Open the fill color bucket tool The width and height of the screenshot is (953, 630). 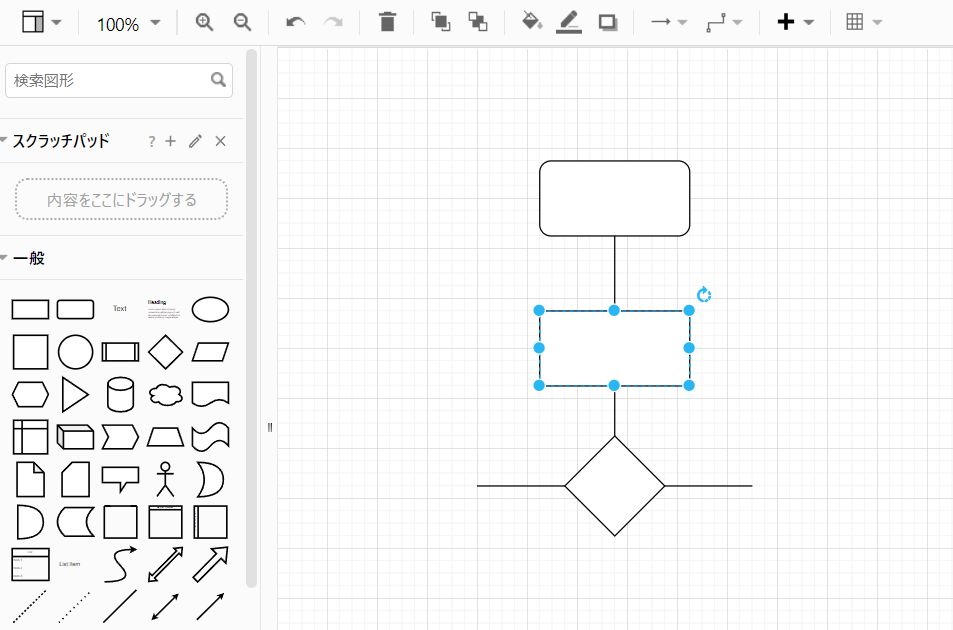tap(532, 22)
